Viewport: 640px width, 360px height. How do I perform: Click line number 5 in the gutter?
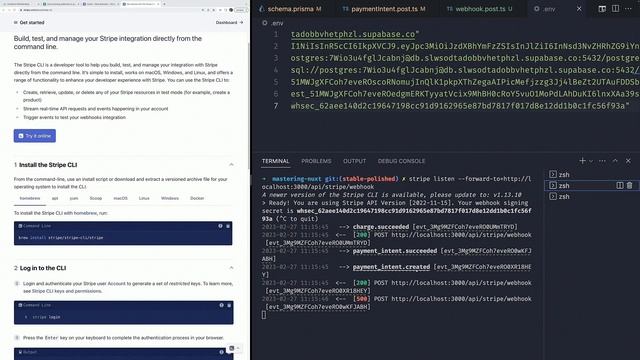[x=276, y=82]
